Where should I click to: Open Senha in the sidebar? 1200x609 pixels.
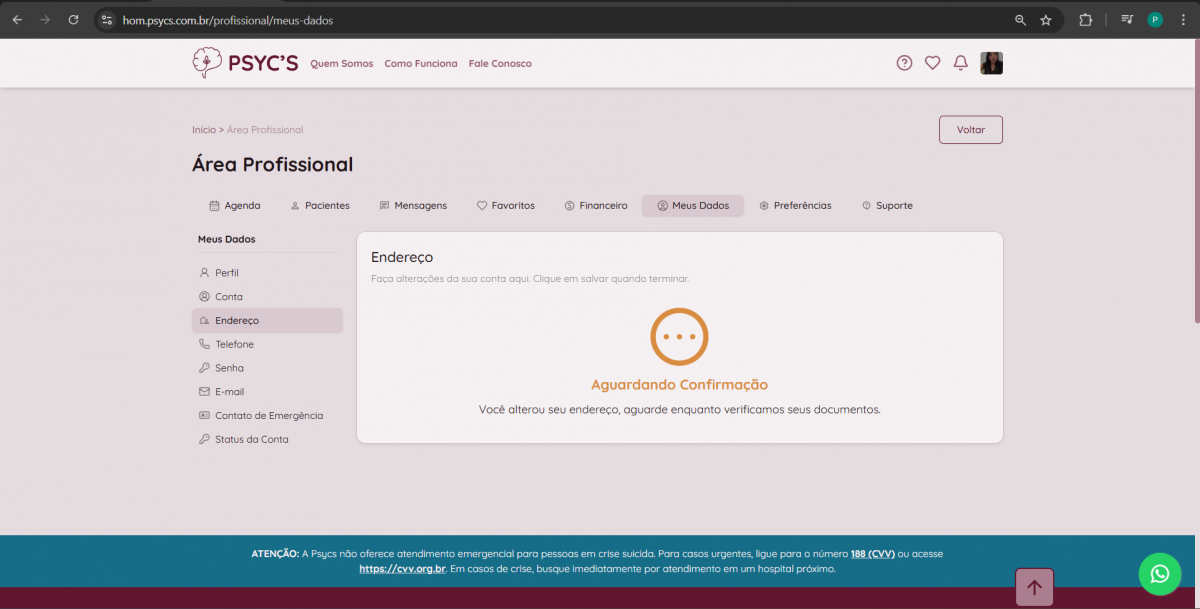pos(229,368)
